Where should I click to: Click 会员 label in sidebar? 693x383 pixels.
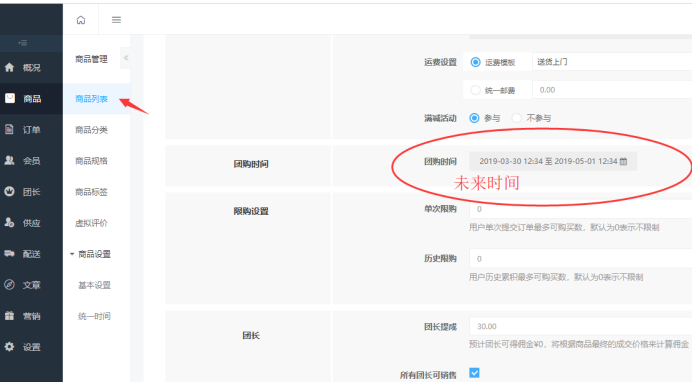click(x=32, y=161)
